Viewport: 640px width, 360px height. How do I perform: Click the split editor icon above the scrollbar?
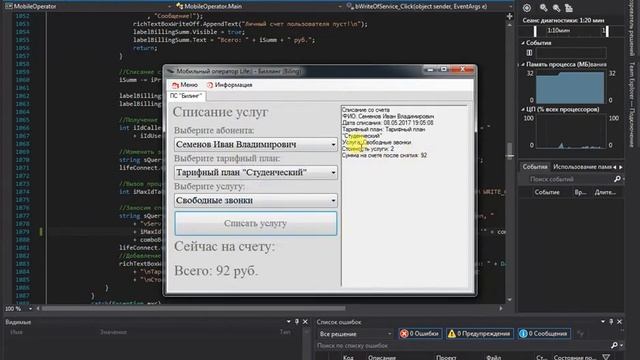click(509, 16)
